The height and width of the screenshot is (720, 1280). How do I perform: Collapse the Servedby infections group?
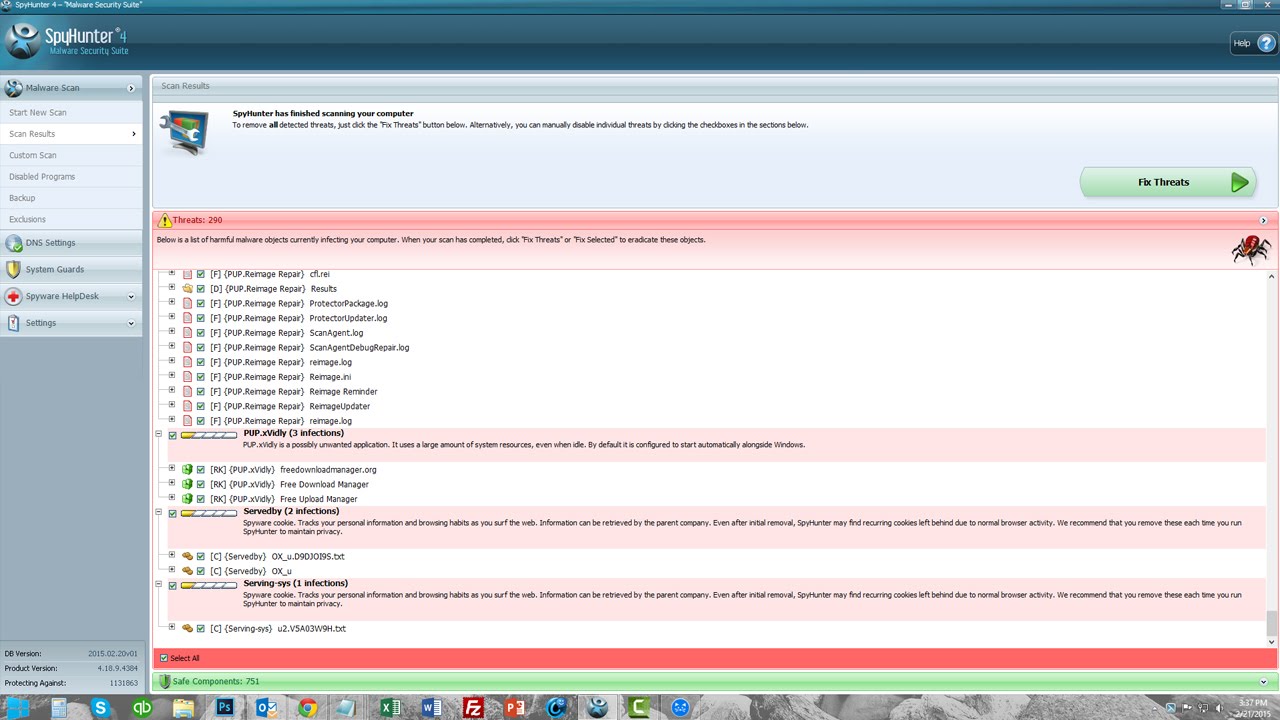click(x=158, y=512)
